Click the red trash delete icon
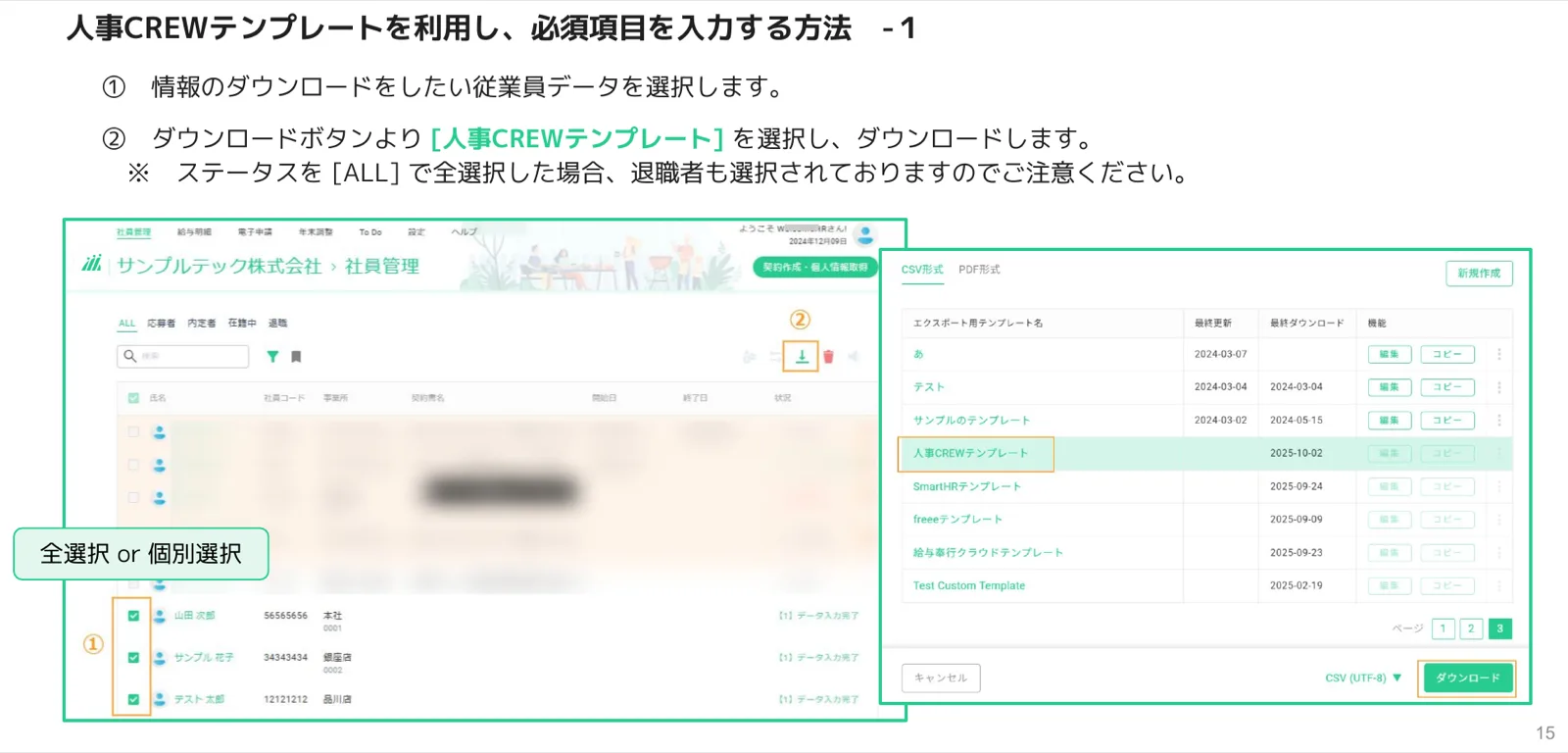Viewport: 1568px width, 753px height. (828, 357)
